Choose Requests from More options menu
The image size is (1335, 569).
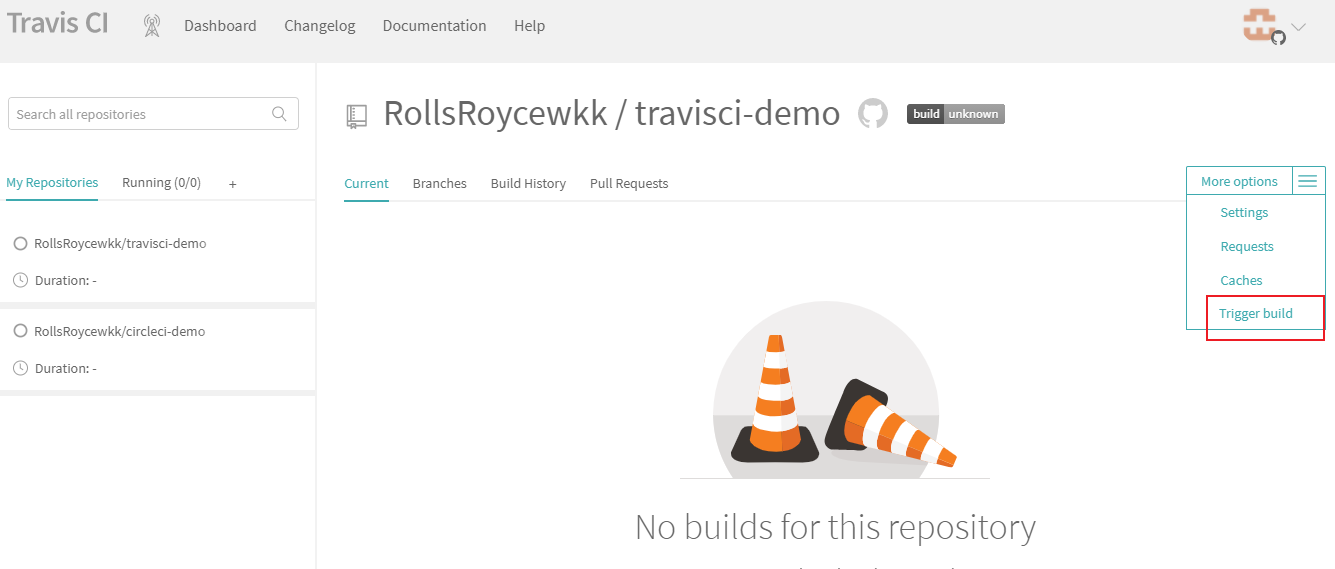click(x=1247, y=247)
